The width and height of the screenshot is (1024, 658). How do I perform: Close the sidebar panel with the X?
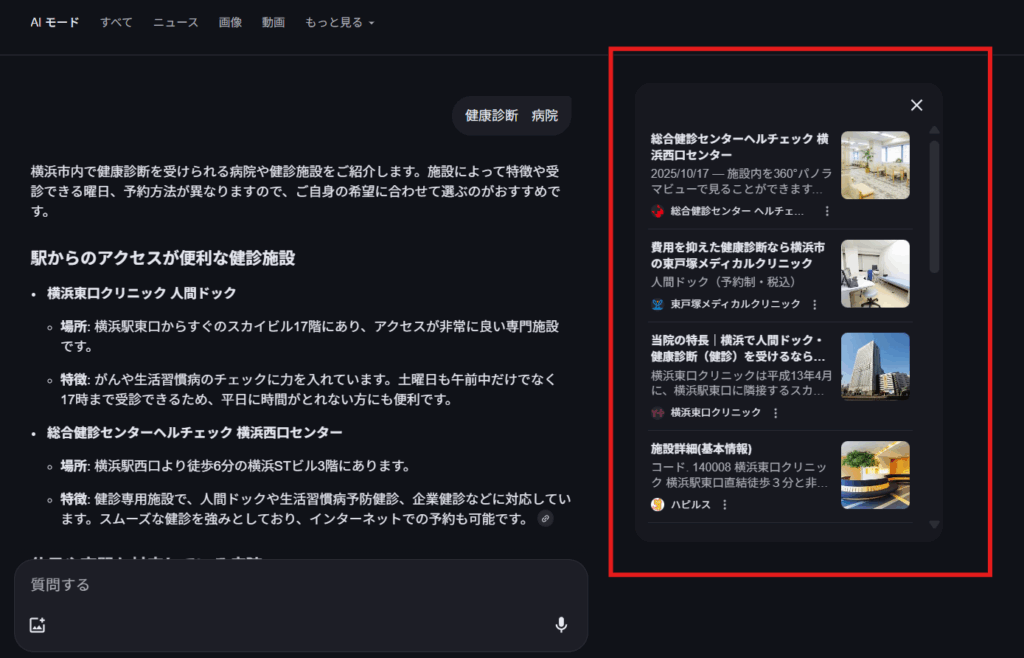[916, 104]
